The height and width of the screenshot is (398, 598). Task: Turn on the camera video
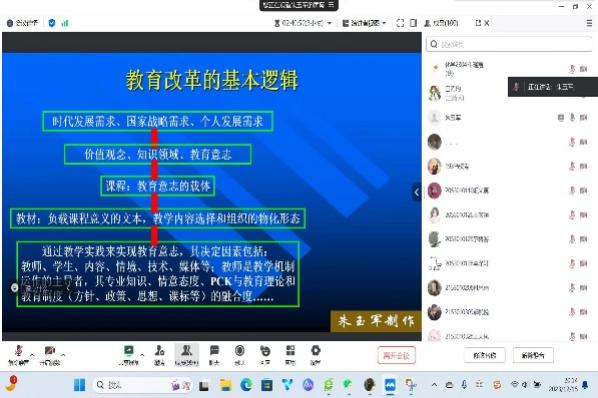click(50, 355)
